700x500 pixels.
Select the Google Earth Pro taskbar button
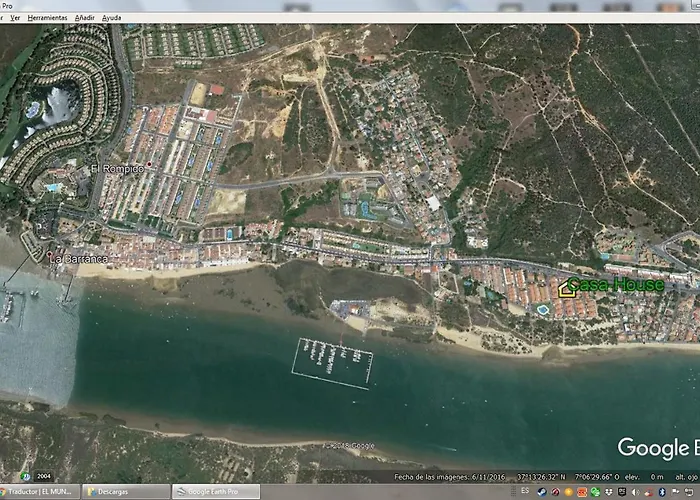216,492
